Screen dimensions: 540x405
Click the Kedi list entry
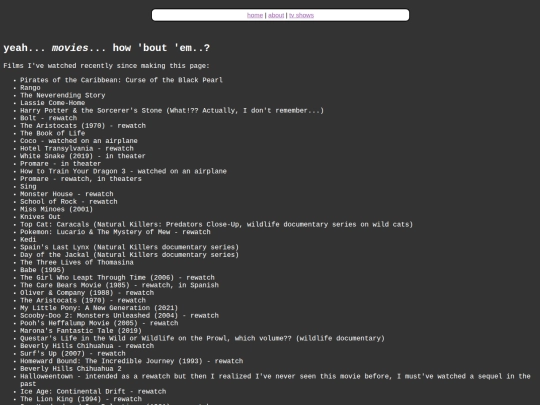point(28,239)
